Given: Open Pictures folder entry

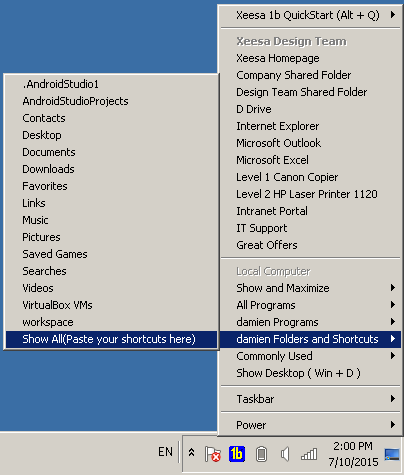Looking at the screenshot, I should (111, 237).
